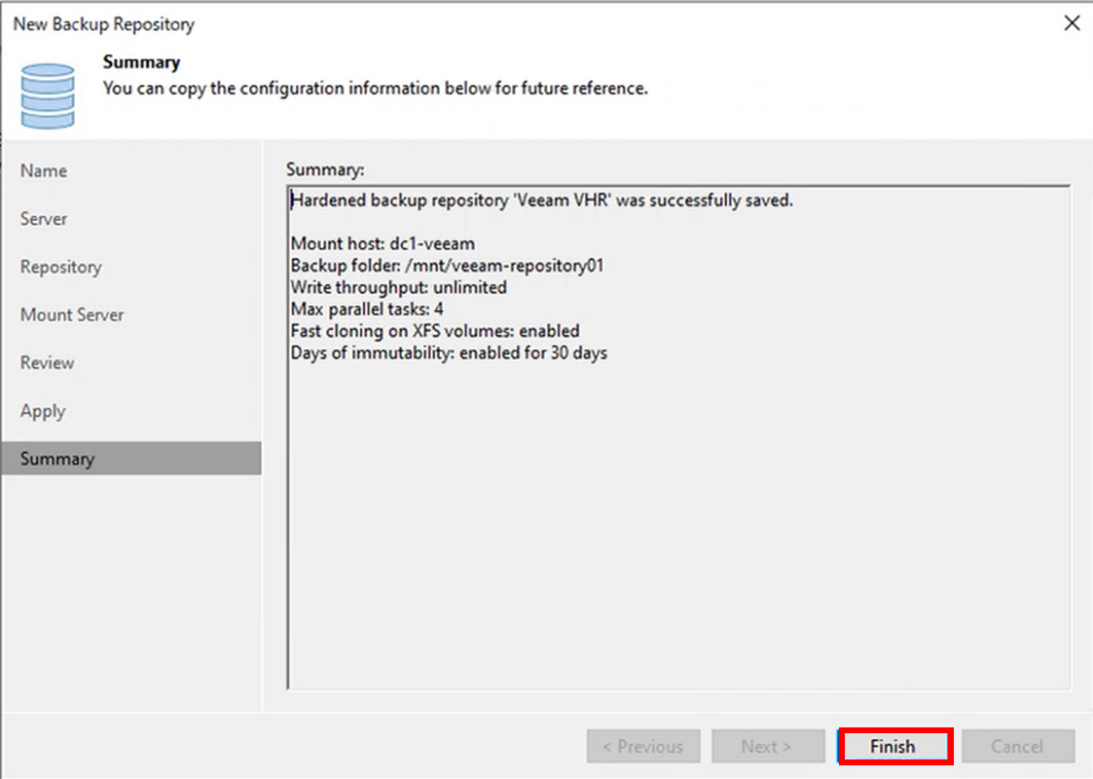This screenshot has width=1093, height=779.
Task: Click the 'Mount host: dc1-veeam' line
Action: [x=383, y=244]
